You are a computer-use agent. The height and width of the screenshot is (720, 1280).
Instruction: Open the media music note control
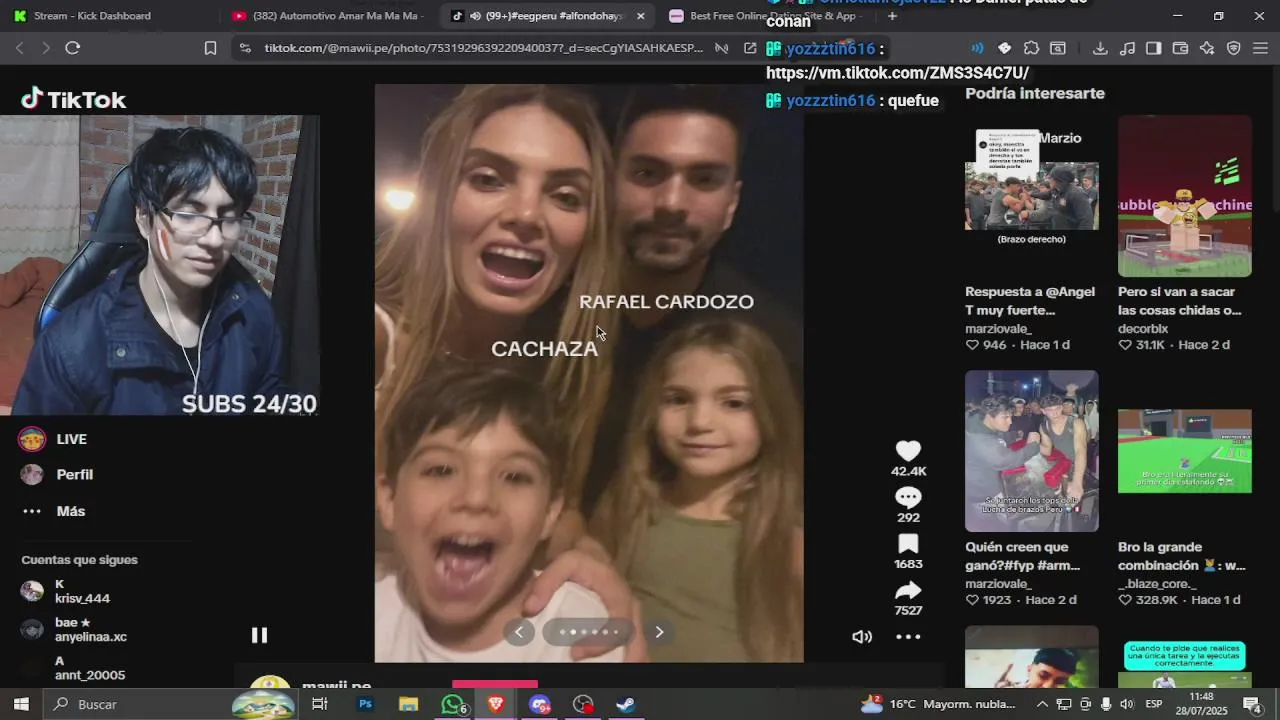(1127, 48)
